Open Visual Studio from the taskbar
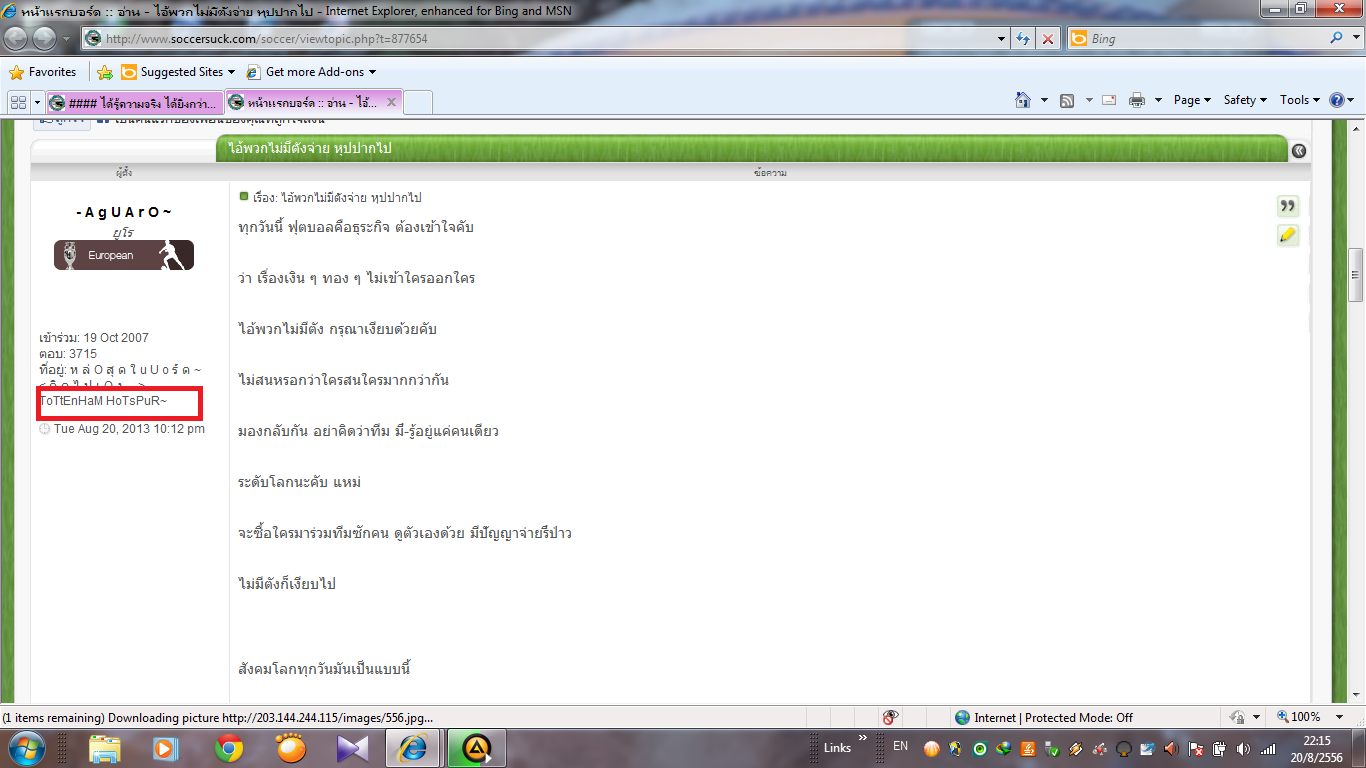1366x768 pixels. pos(351,748)
